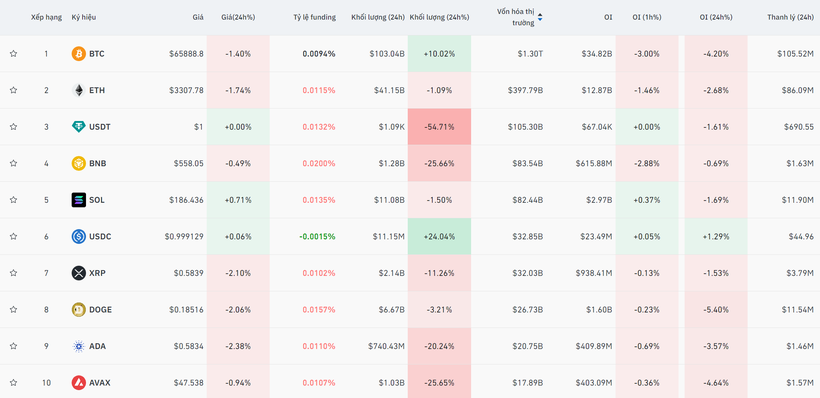Star BNB as a favorite
Viewport: 820px width, 398px height.
[14, 163]
